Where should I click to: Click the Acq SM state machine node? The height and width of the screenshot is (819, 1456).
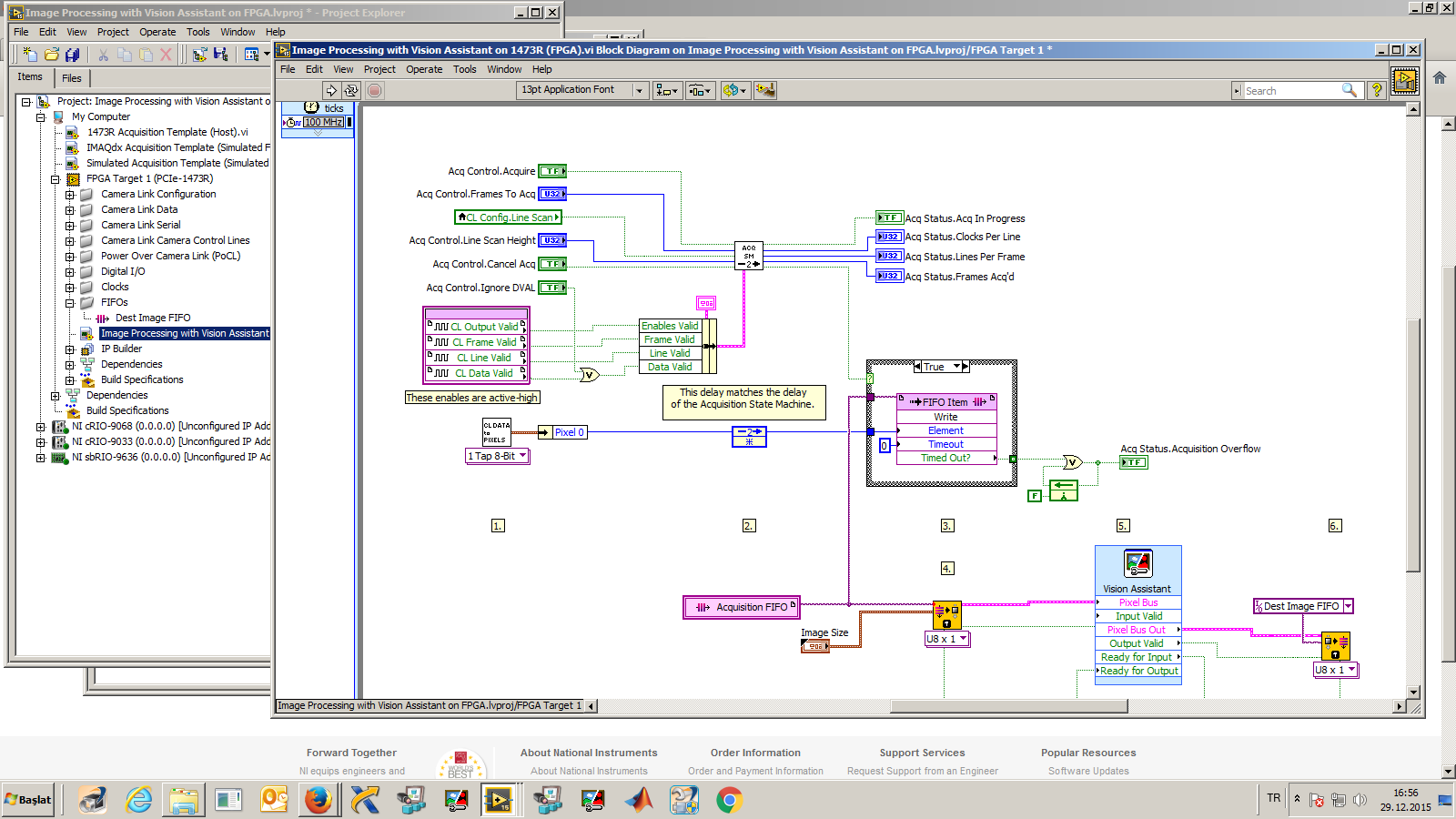(x=749, y=256)
